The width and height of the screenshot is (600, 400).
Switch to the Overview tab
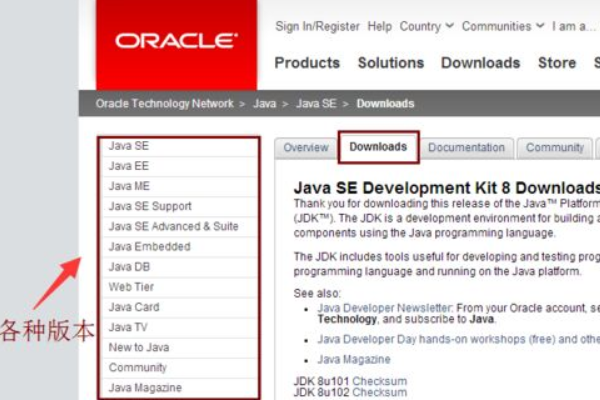pyautogui.click(x=306, y=148)
